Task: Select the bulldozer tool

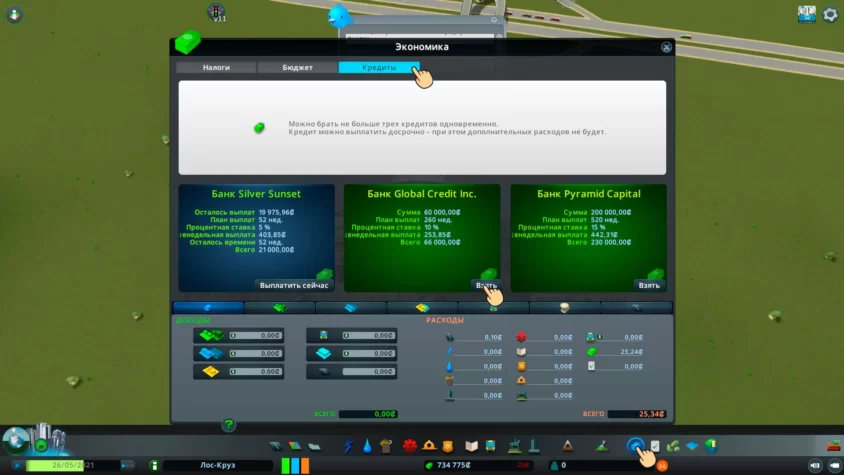Action: [834, 446]
